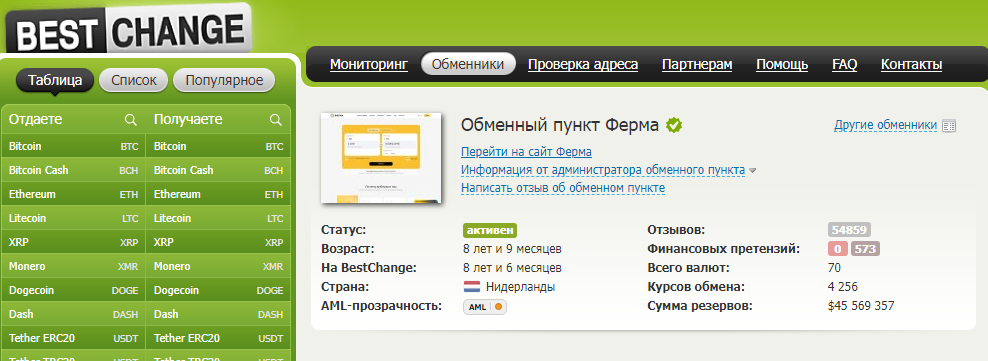Open Проверка адреса in the menu
This screenshot has height=361, width=988.
pos(583,64)
